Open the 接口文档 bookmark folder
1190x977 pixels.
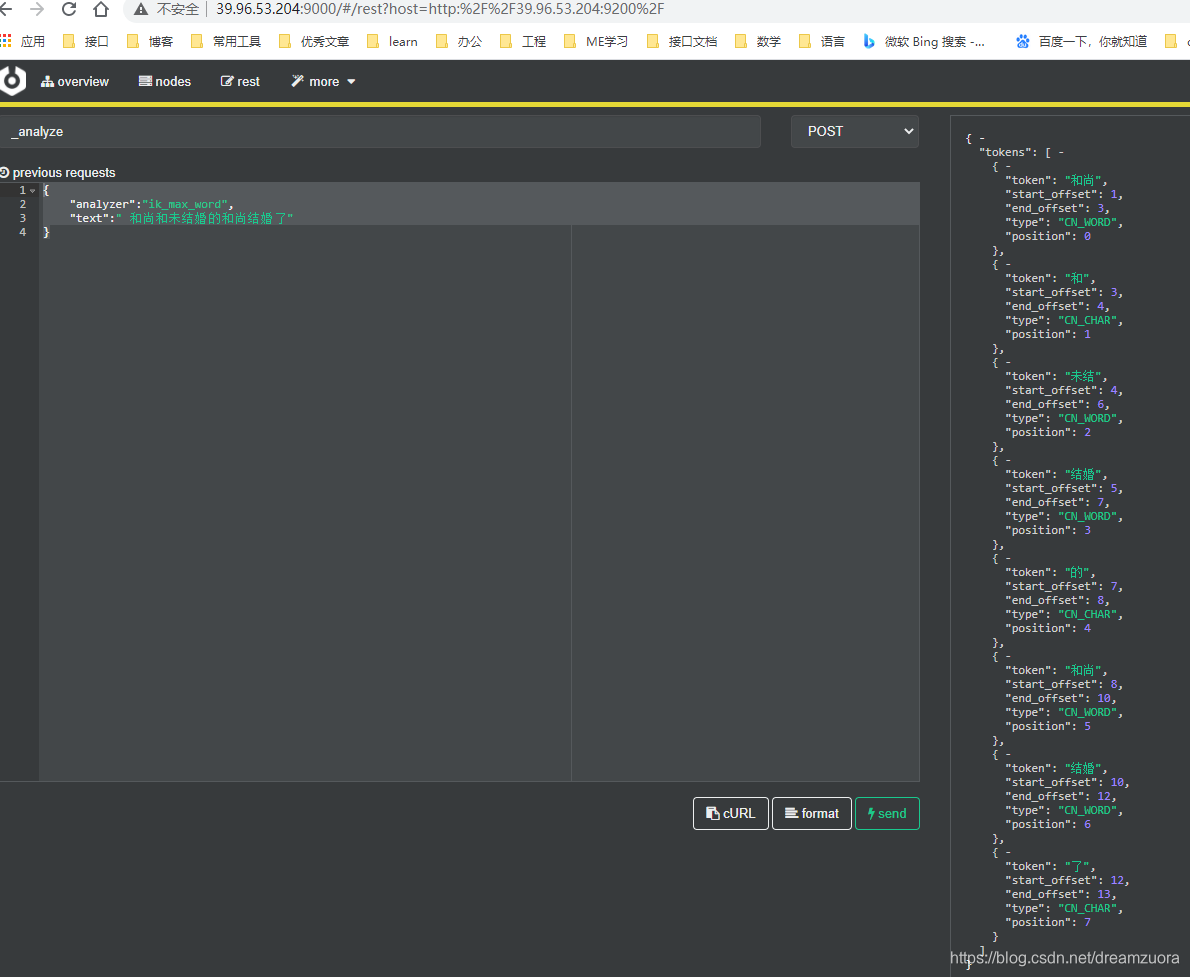pyautogui.click(x=682, y=41)
